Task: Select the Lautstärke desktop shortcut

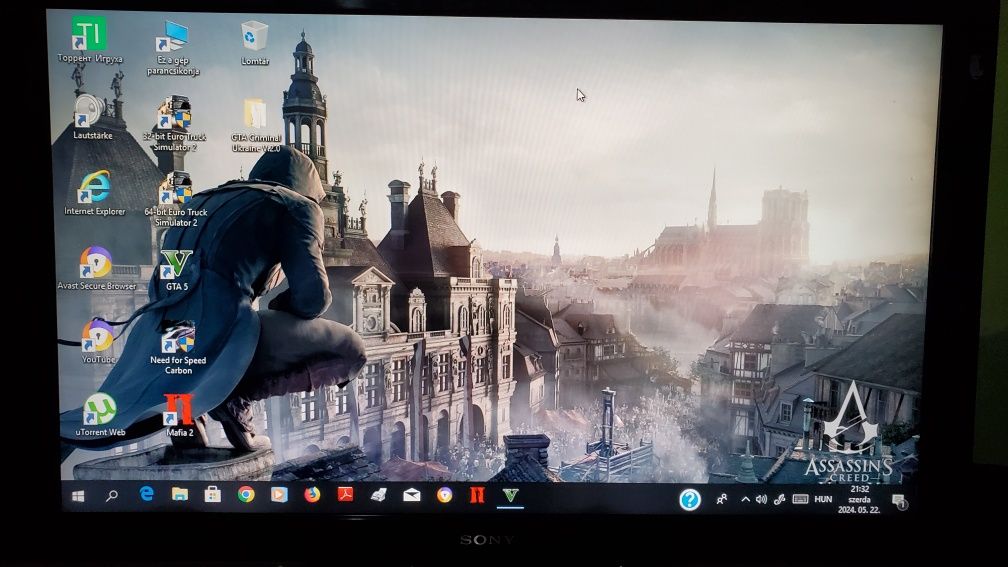Action: pos(93,117)
